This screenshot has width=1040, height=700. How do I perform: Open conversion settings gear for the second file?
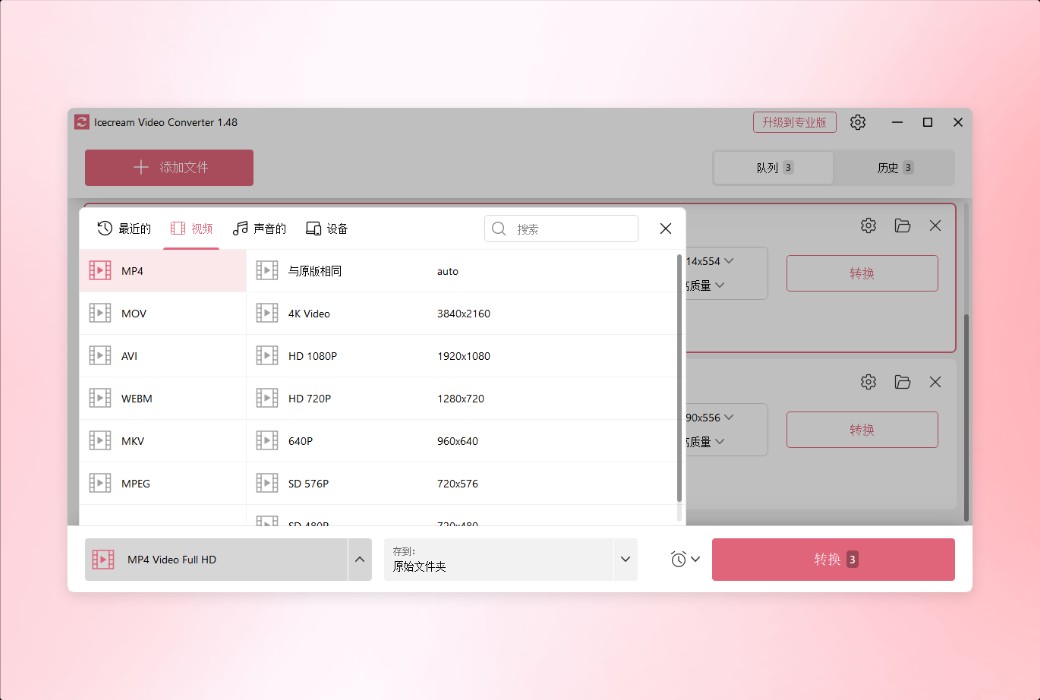pos(868,381)
